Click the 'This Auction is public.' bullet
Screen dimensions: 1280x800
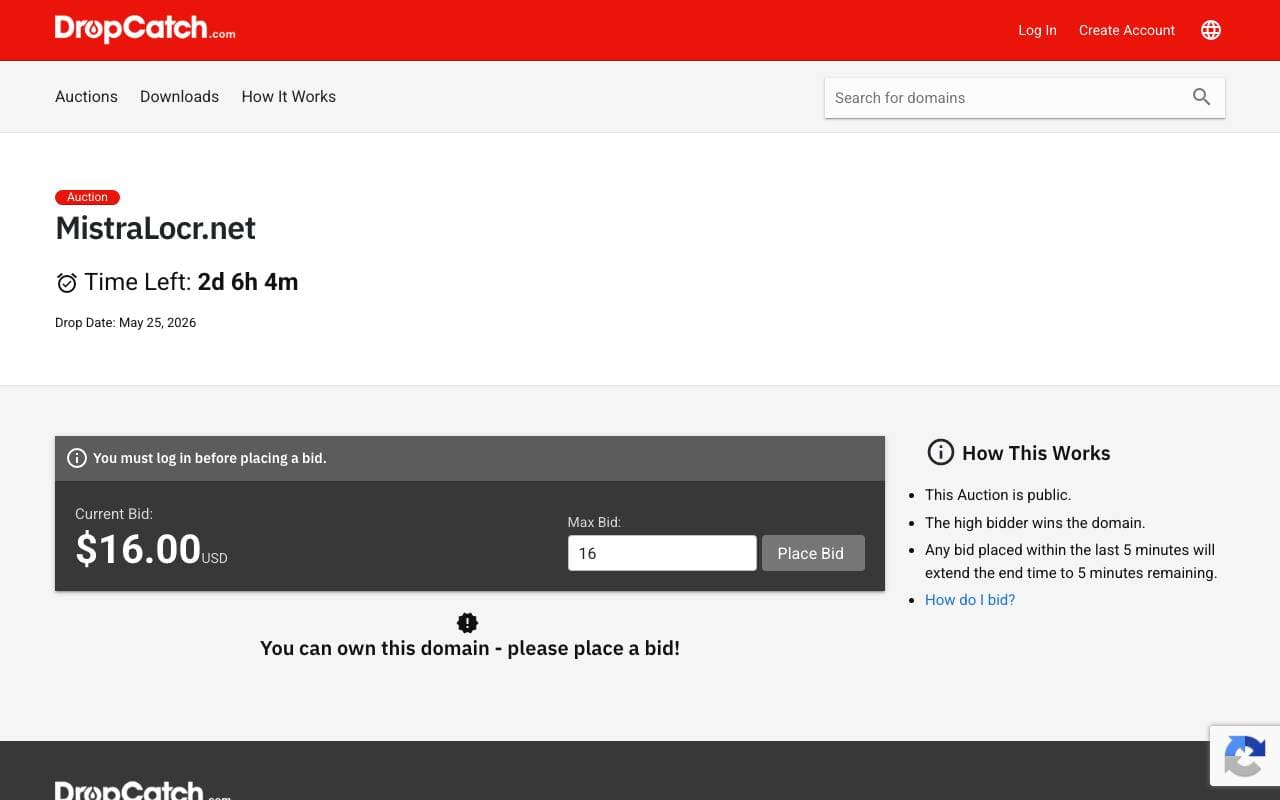pos(998,495)
